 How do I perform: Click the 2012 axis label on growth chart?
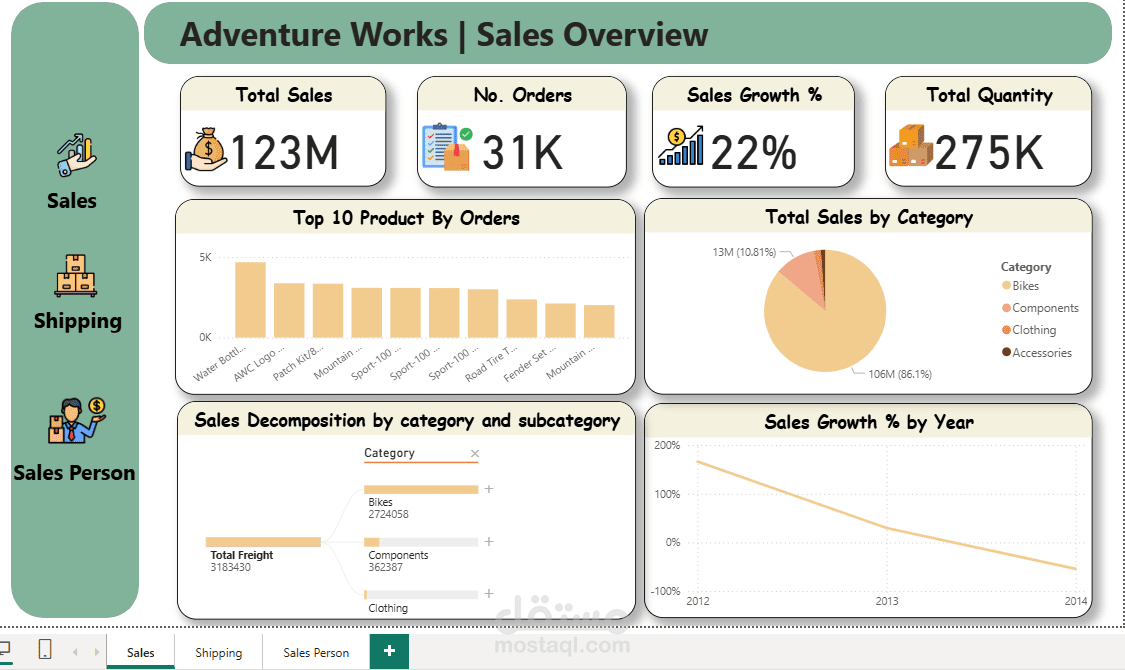pyautogui.click(x=697, y=601)
